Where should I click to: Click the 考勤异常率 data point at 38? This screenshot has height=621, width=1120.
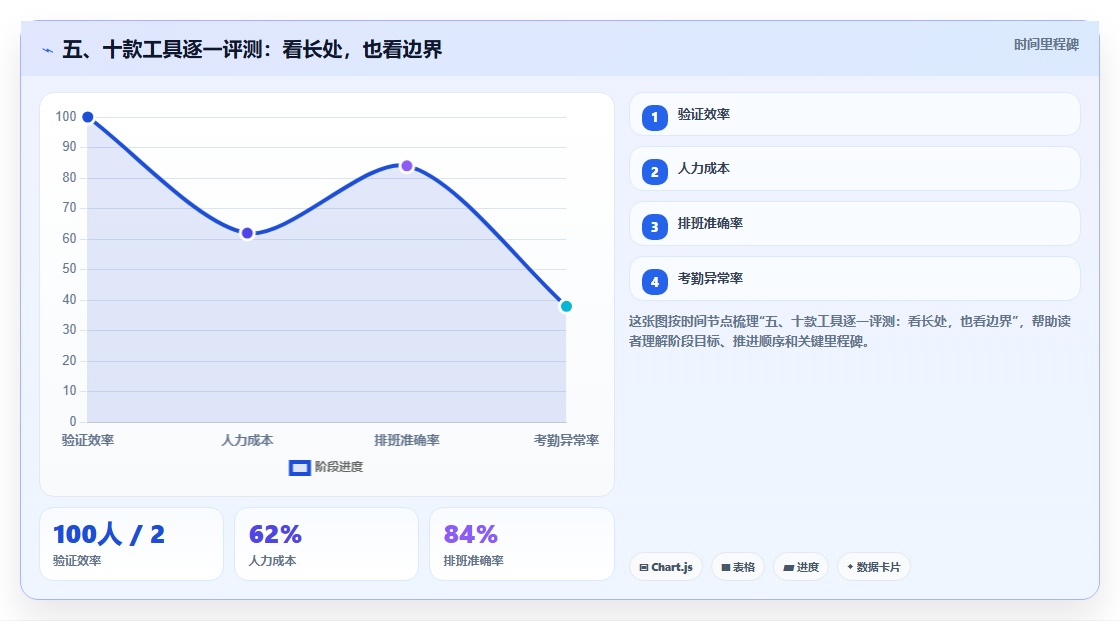point(566,307)
